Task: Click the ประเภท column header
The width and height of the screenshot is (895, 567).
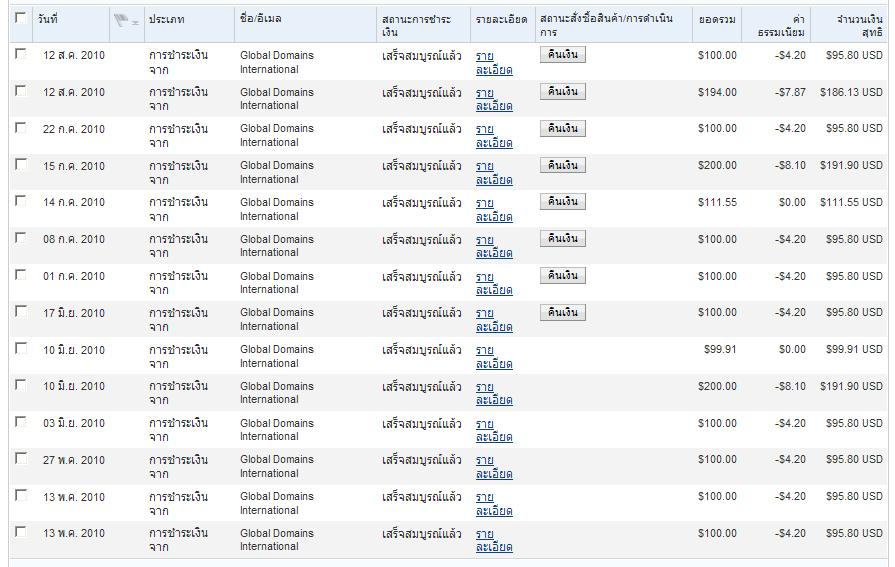Action: (x=167, y=19)
